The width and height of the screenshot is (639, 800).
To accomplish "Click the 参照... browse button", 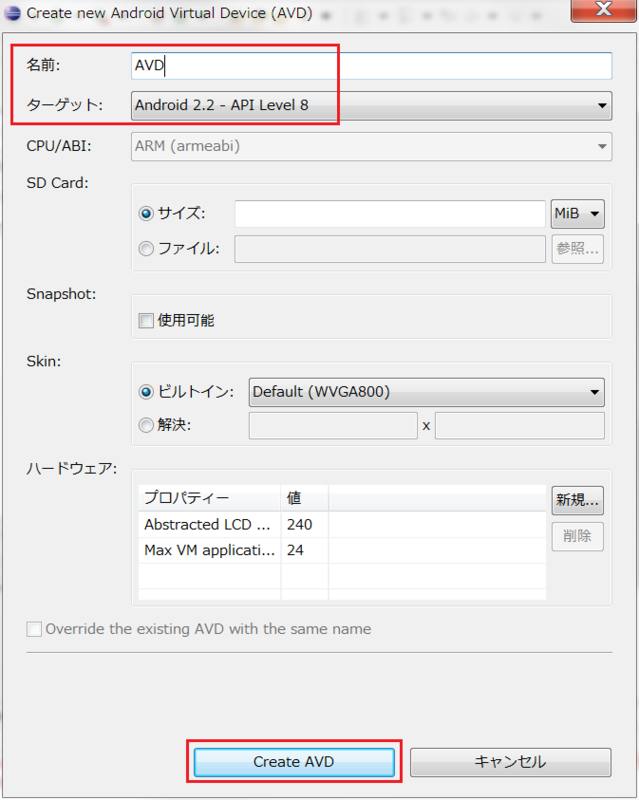I will point(578,249).
